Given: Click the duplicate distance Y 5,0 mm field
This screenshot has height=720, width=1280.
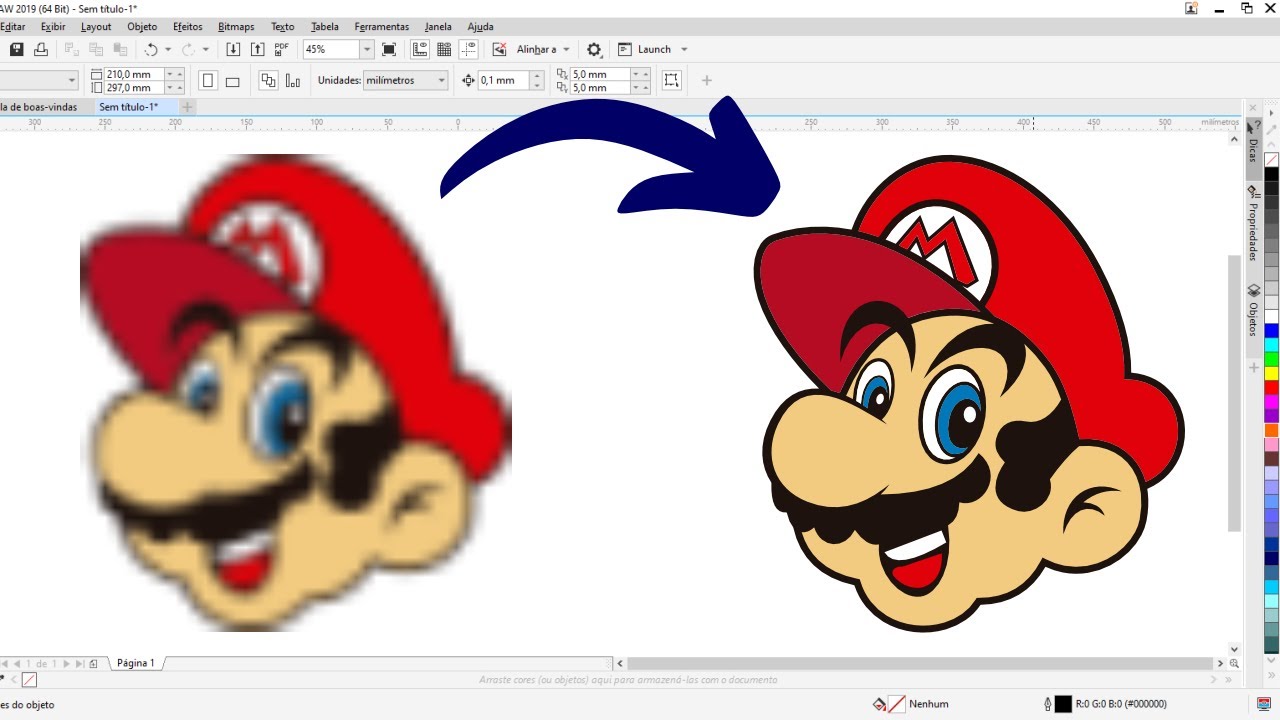Looking at the screenshot, I should pos(599,87).
